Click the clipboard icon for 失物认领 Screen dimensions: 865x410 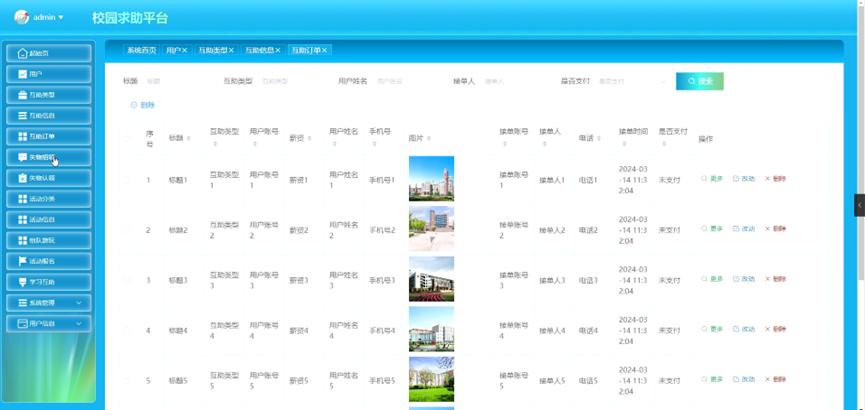(x=22, y=178)
